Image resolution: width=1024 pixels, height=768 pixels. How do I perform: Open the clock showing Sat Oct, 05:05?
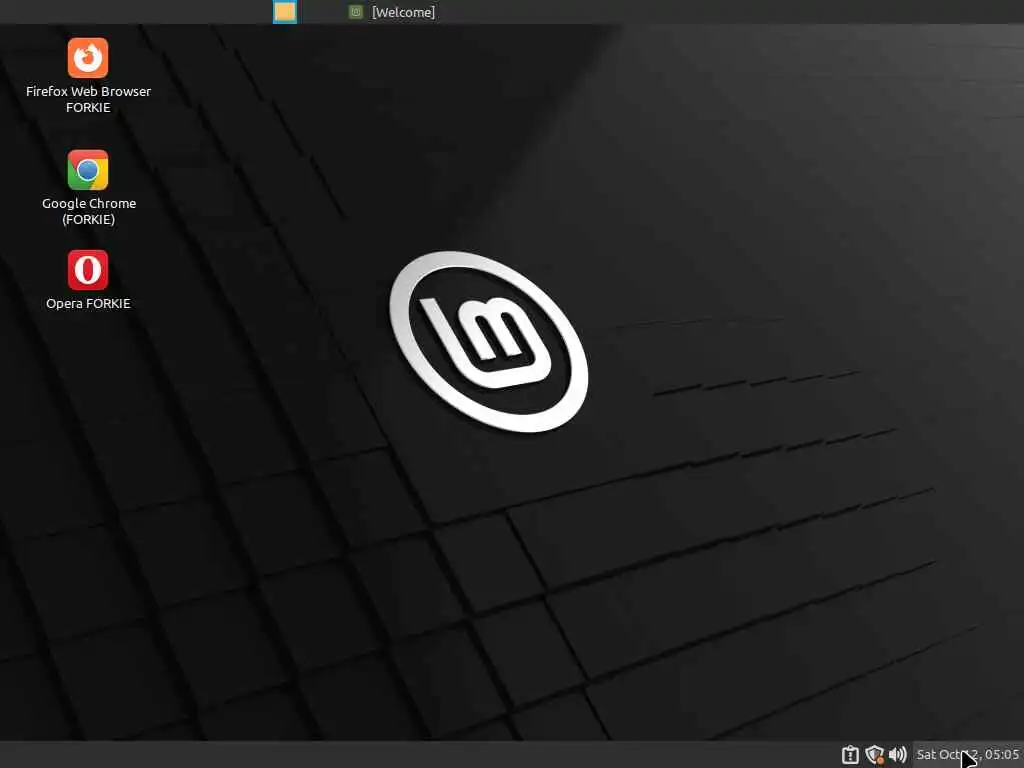(968, 754)
